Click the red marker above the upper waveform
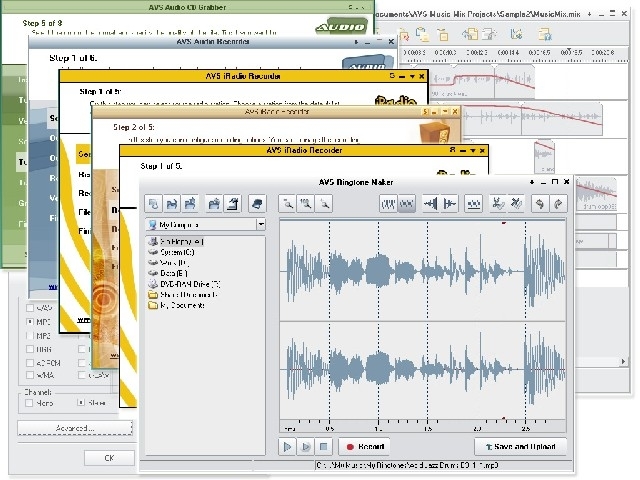The height and width of the screenshot is (480, 640). pyautogui.click(x=504, y=223)
